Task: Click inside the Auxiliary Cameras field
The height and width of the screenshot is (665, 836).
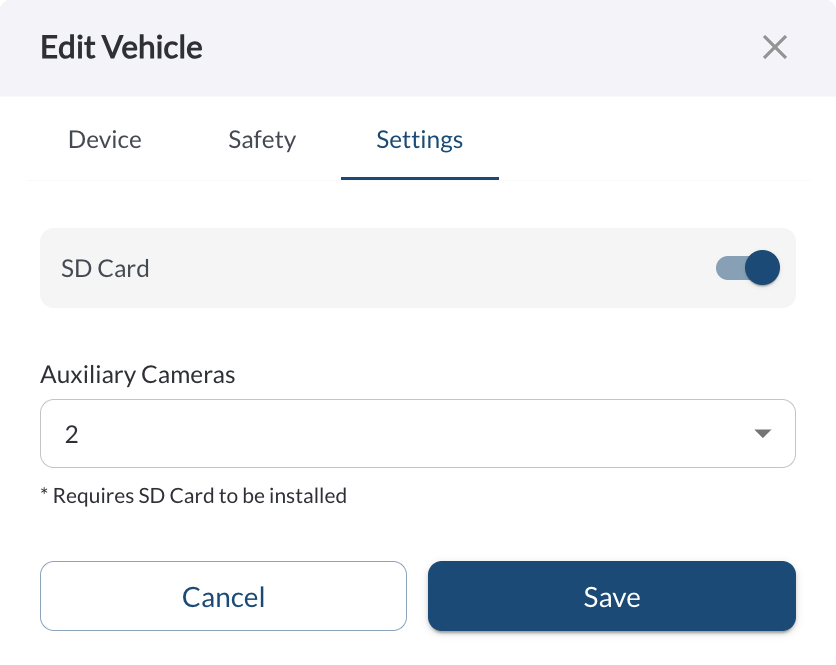Action: coord(300,433)
